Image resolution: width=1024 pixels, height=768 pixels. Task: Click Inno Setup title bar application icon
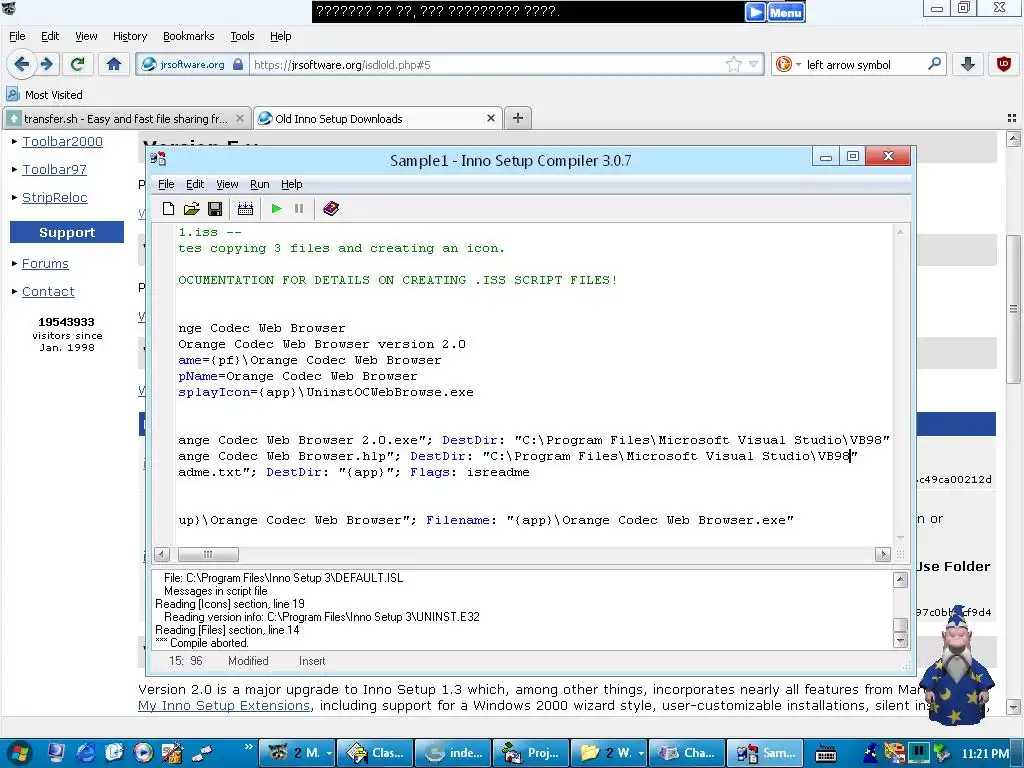[x=158, y=159]
